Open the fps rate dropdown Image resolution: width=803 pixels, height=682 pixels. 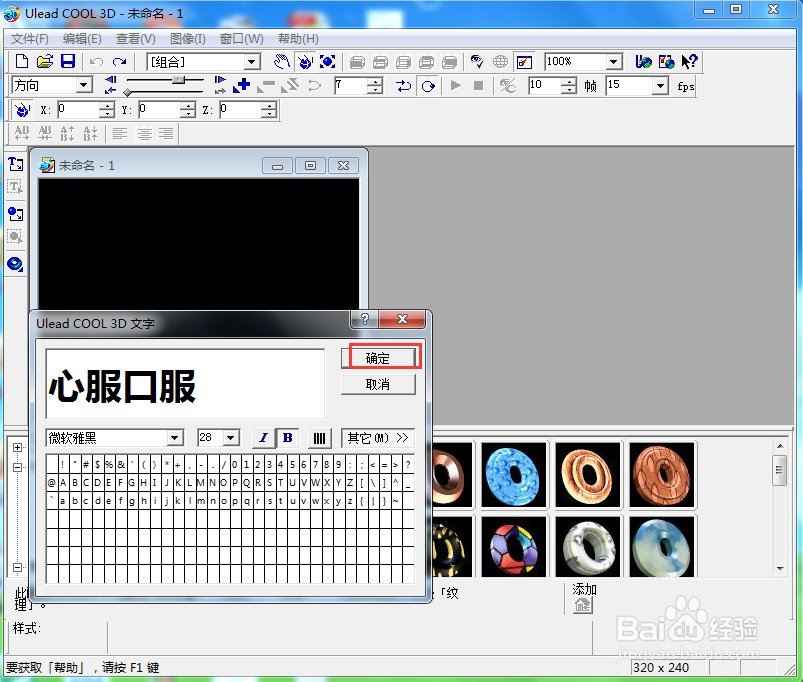661,86
